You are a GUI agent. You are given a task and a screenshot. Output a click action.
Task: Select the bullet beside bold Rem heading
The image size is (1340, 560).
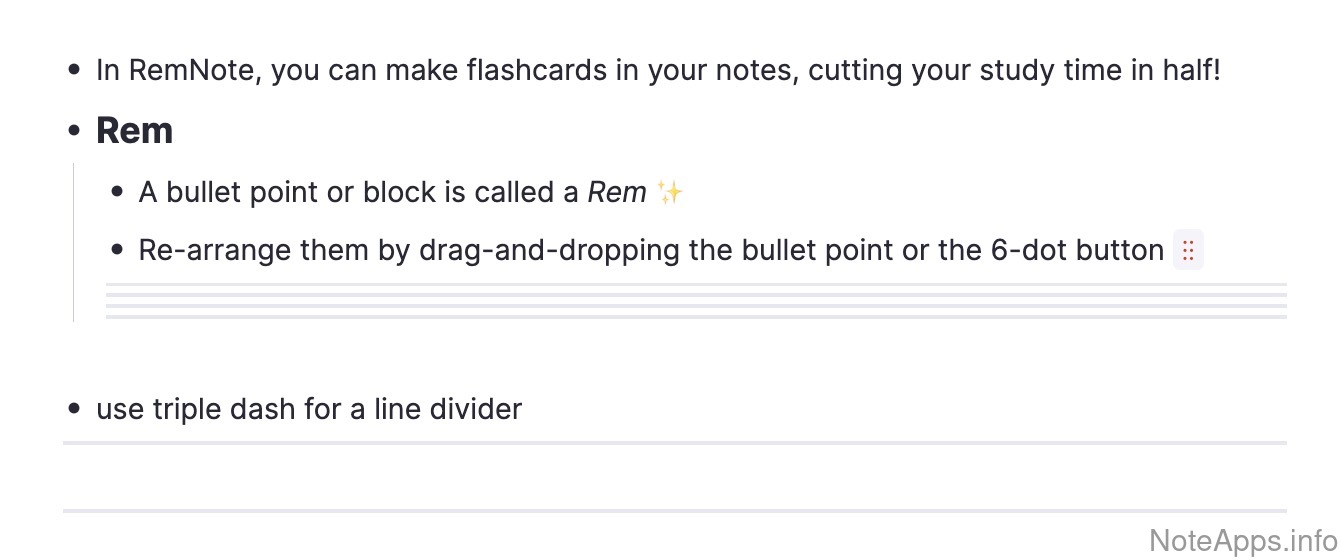(x=74, y=131)
